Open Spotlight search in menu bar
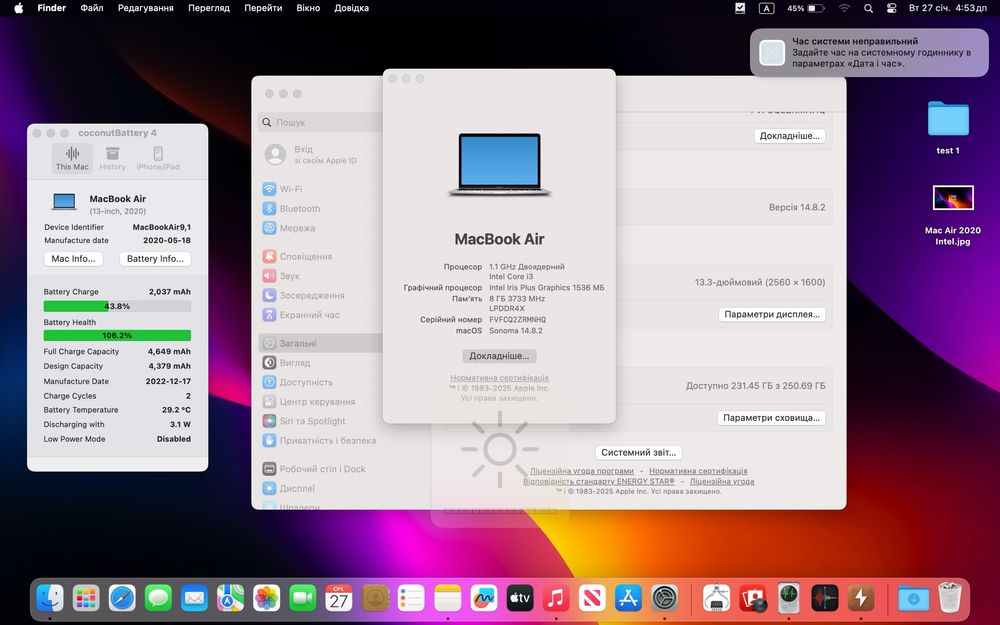The height and width of the screenshot is (625, 1000). coord(868,8)
